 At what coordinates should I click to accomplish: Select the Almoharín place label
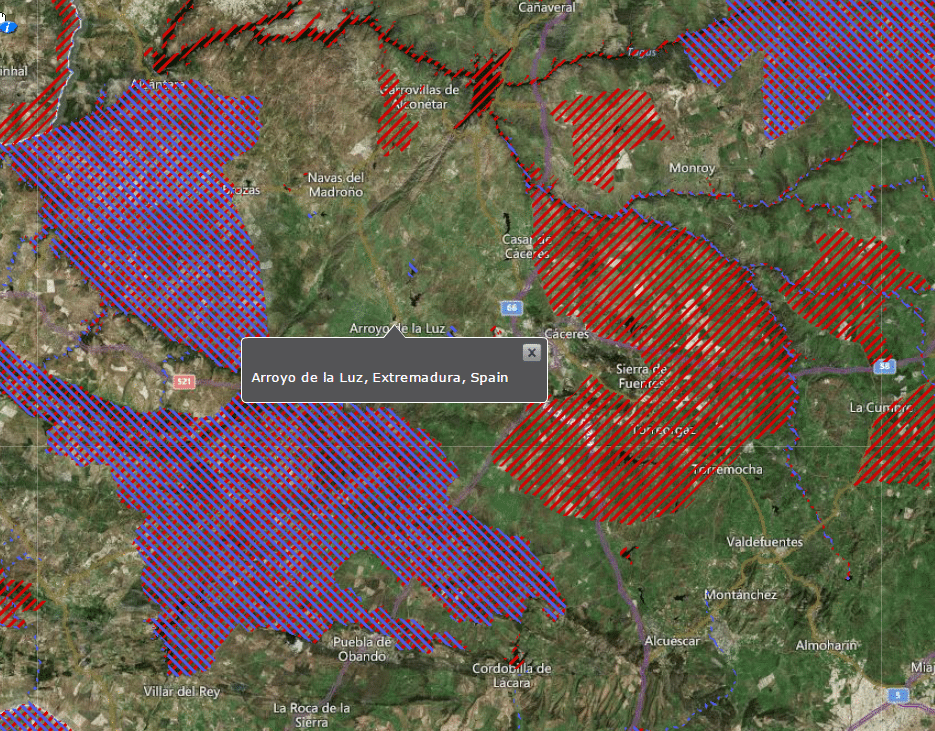pyautogui.click(x=826, y=645)
